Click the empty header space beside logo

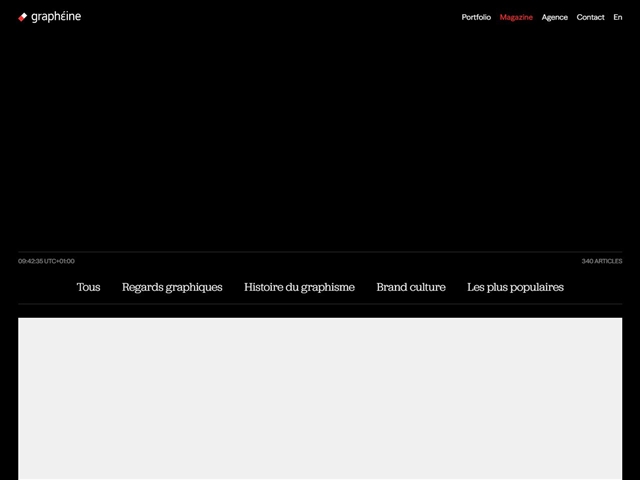pos(270,17)
